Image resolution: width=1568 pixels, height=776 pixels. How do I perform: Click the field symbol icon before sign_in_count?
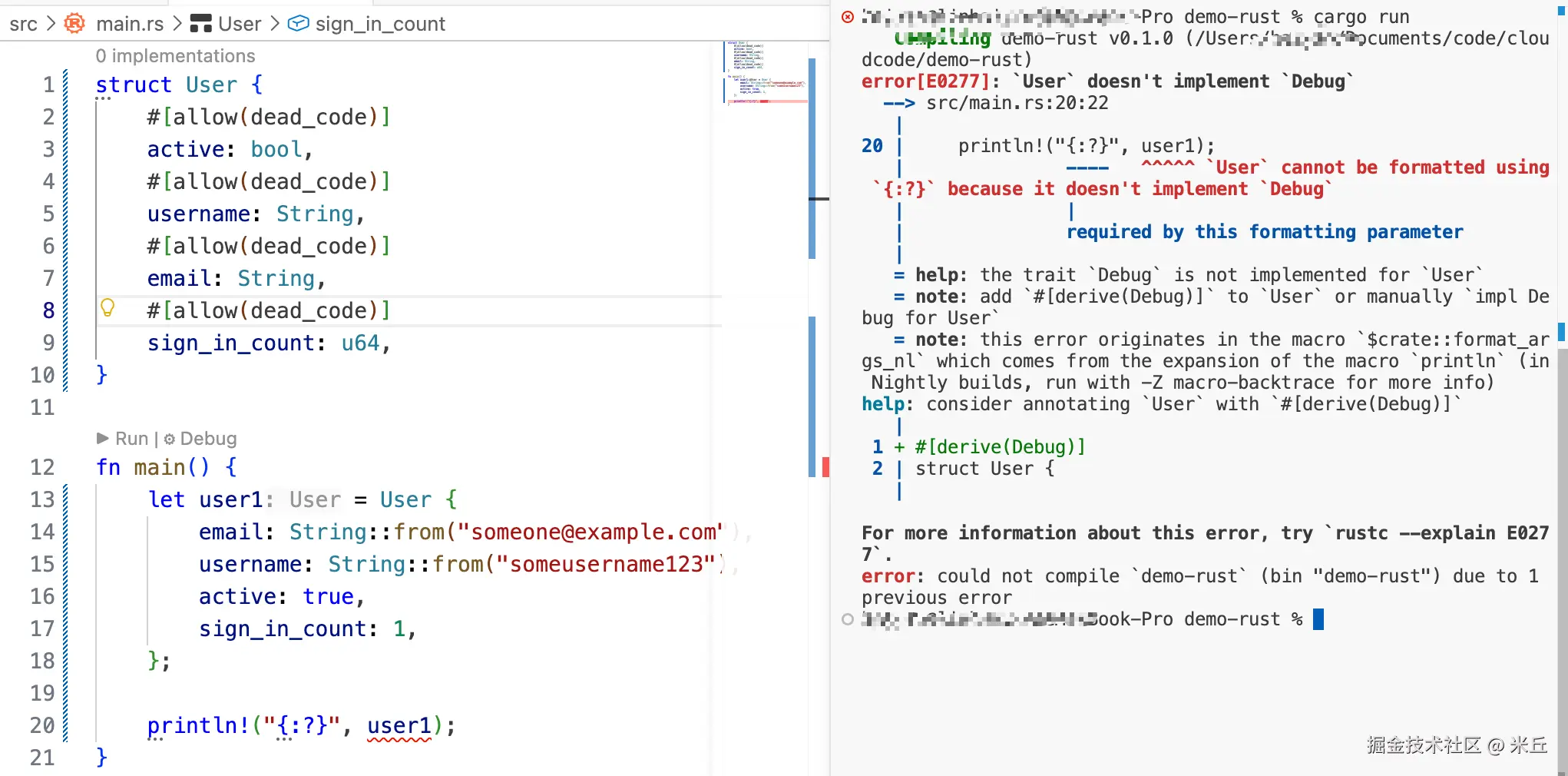pos(298,24)
